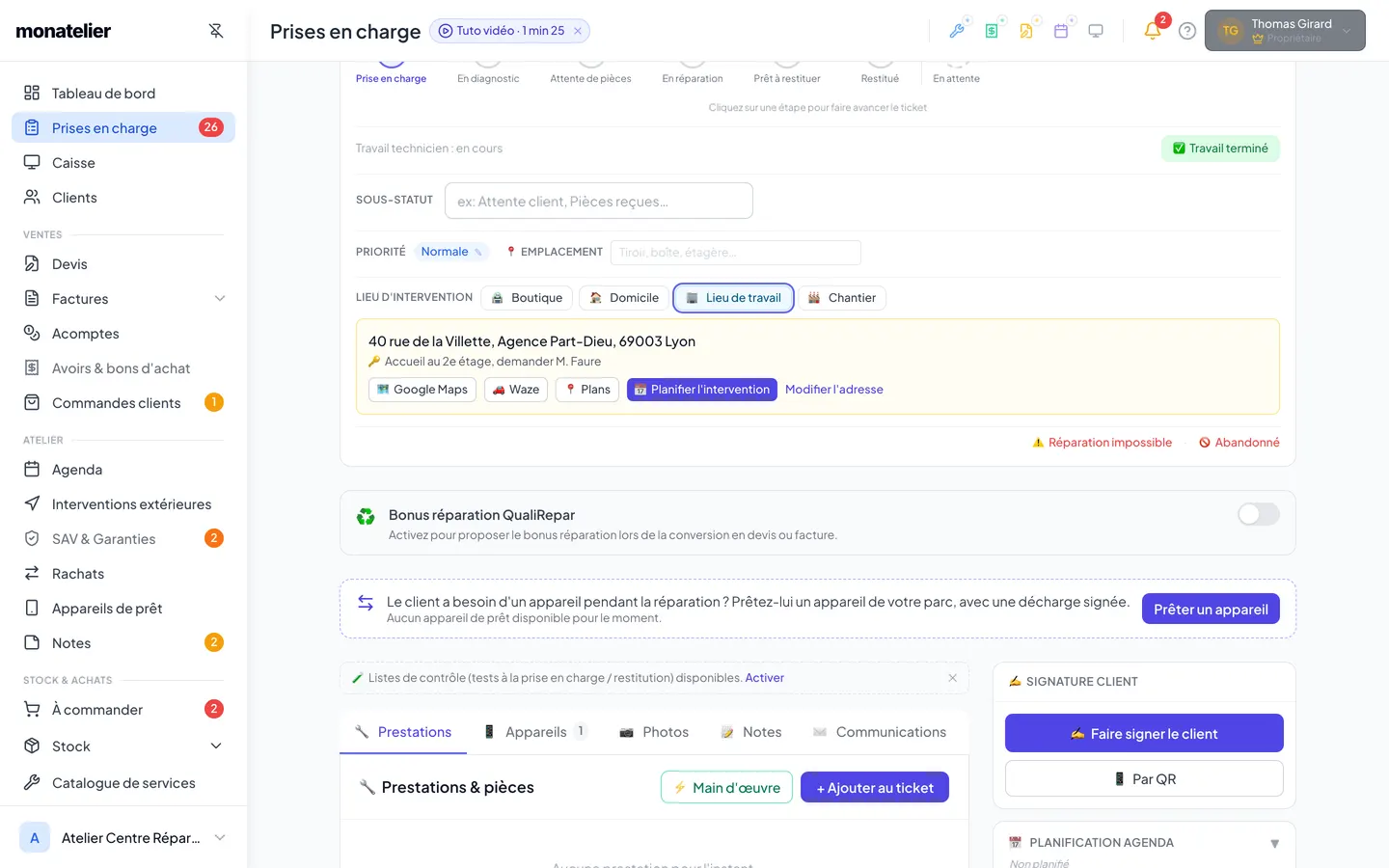Open the Atelier Centre Répar workshop switcher

(123, 838)
